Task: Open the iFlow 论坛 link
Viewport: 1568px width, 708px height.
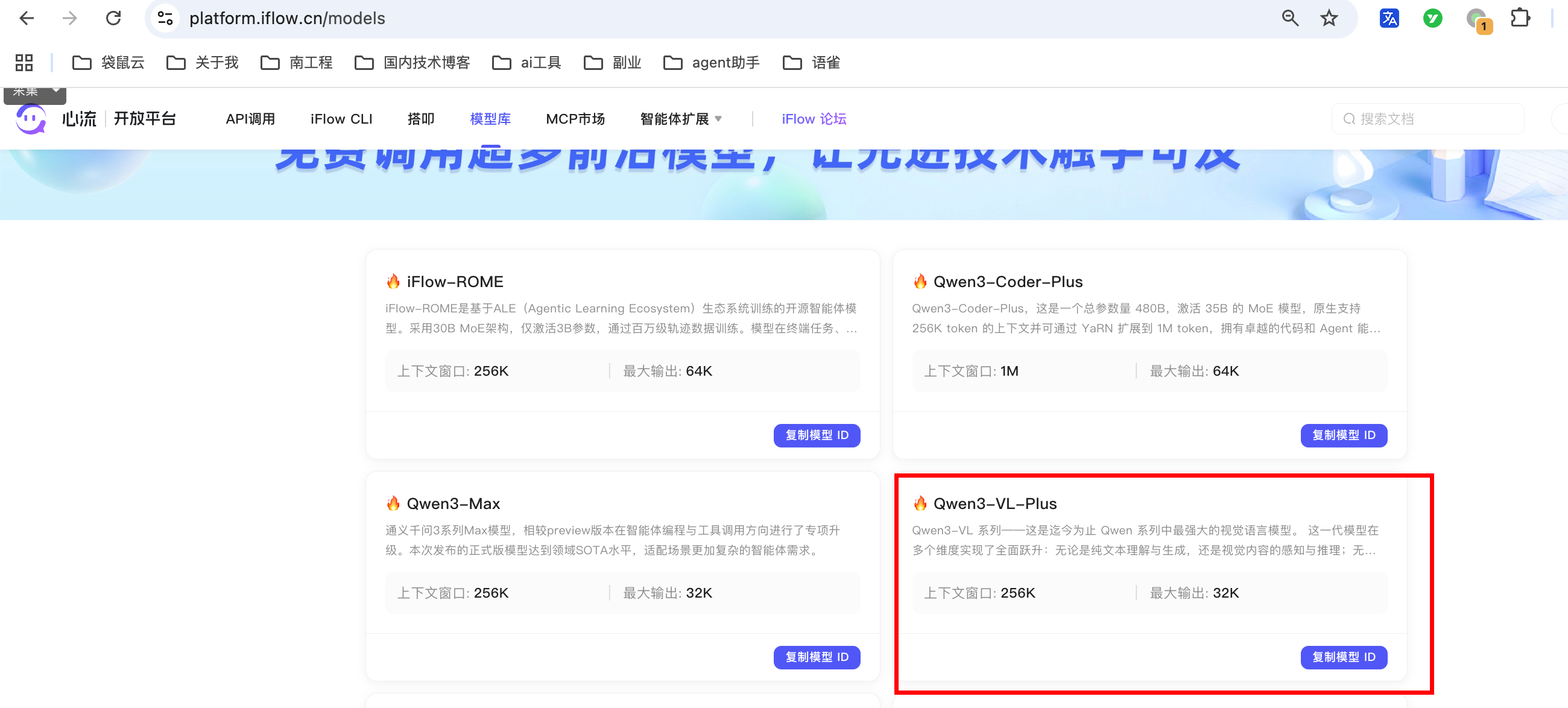Action: coord(814,119)
